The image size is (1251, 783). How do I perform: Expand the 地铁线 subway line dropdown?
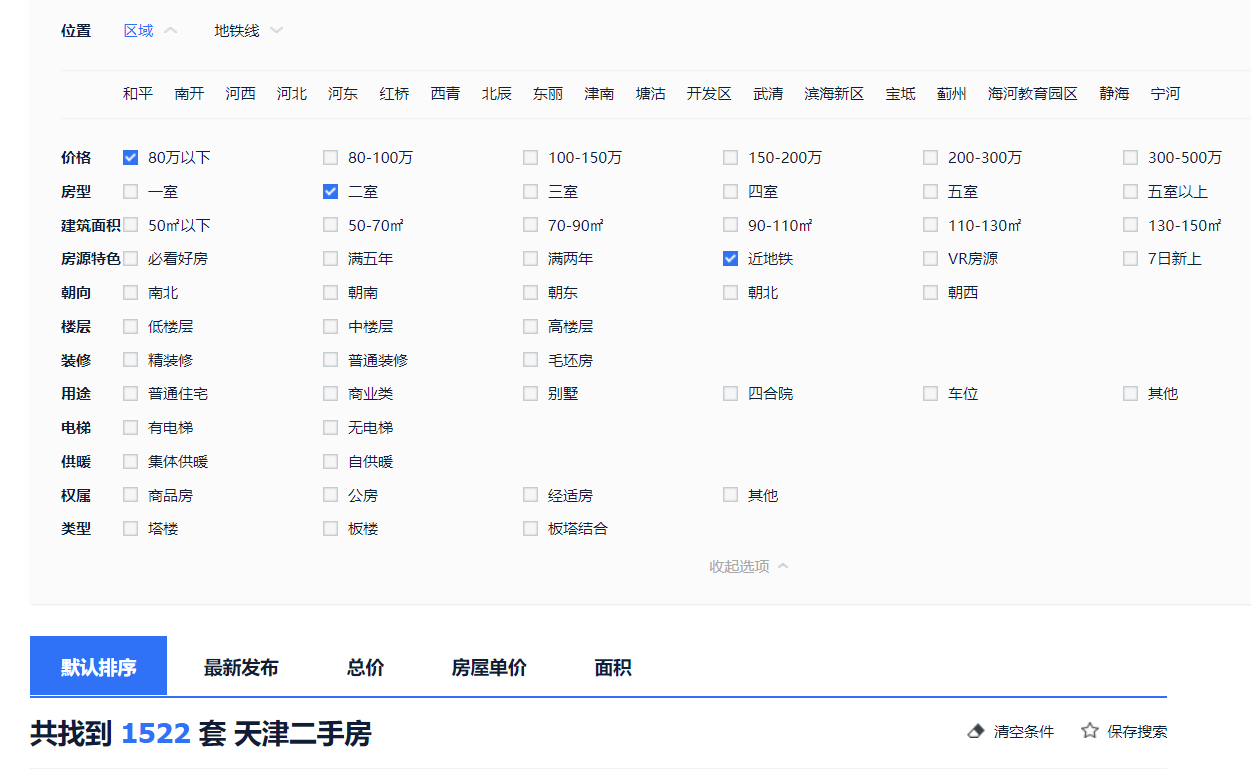[x=248, y=31]
